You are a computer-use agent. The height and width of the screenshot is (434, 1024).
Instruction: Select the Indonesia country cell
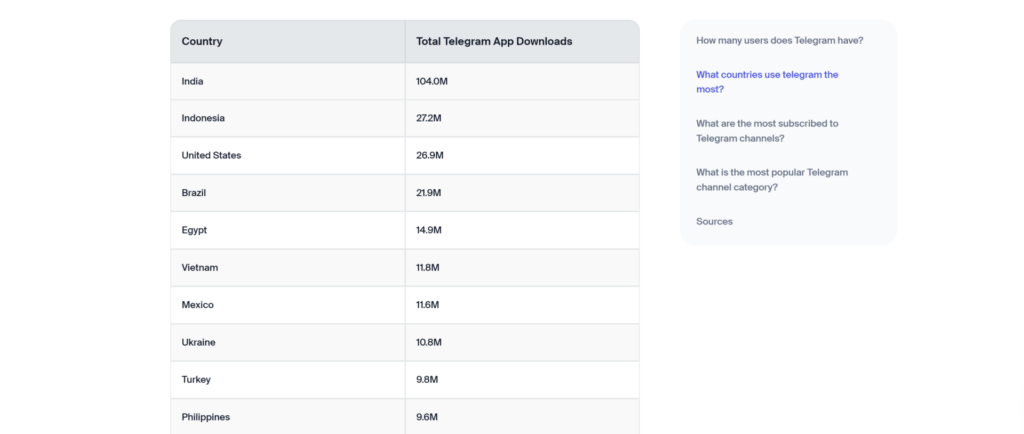[x=287, y=118]
